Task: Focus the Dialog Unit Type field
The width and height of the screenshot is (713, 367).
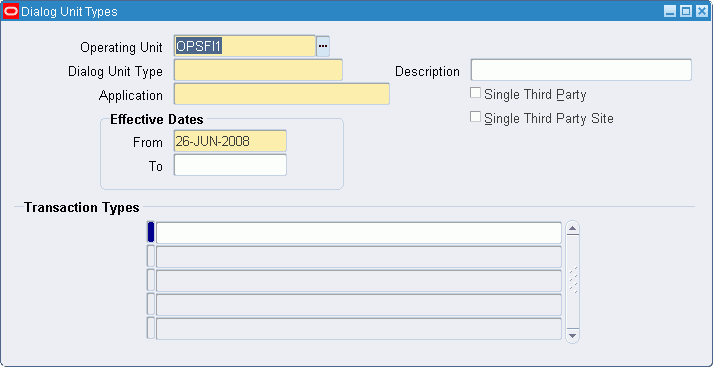Action: (258, 70)
